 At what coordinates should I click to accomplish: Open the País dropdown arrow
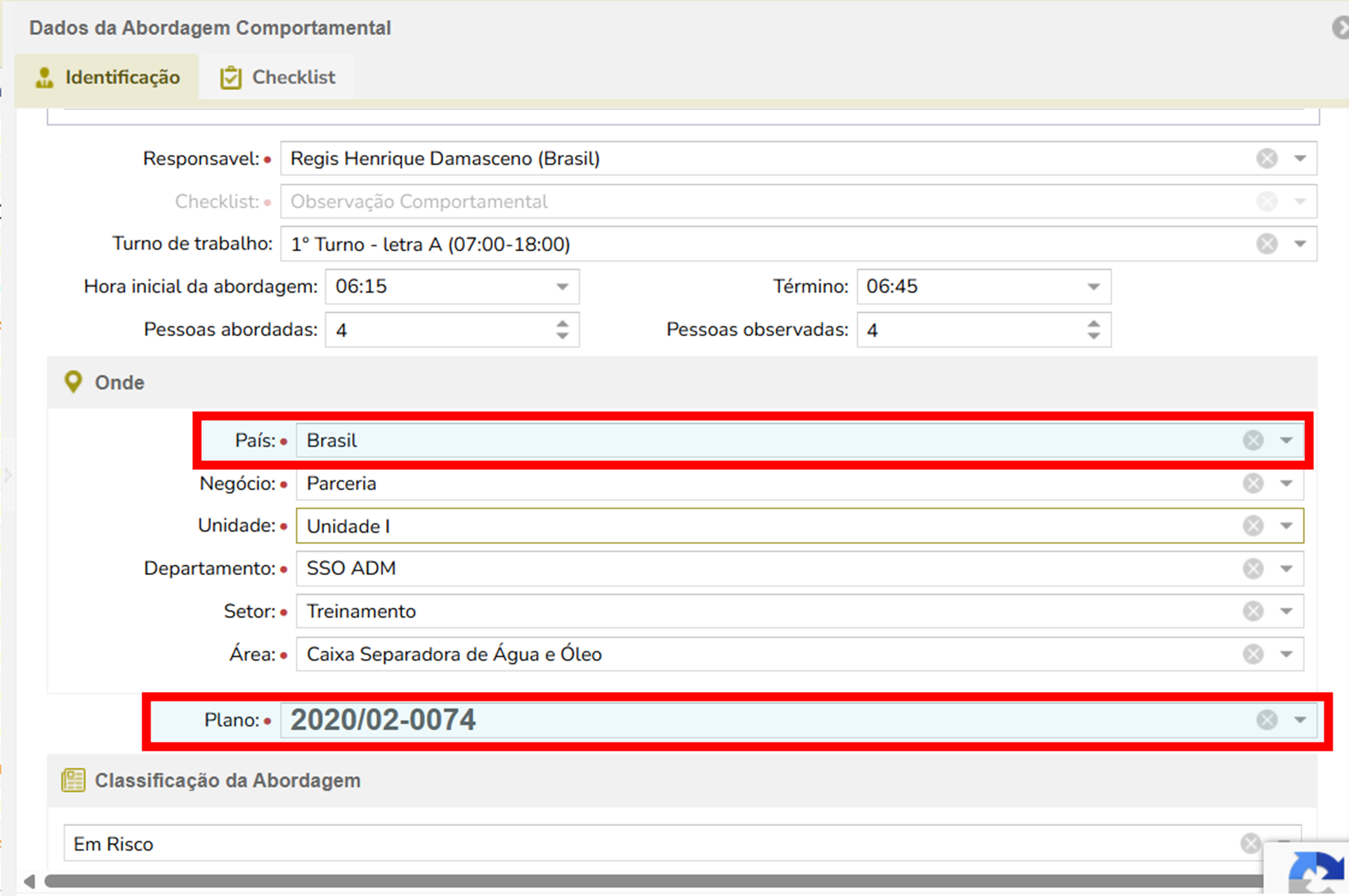1286,440
